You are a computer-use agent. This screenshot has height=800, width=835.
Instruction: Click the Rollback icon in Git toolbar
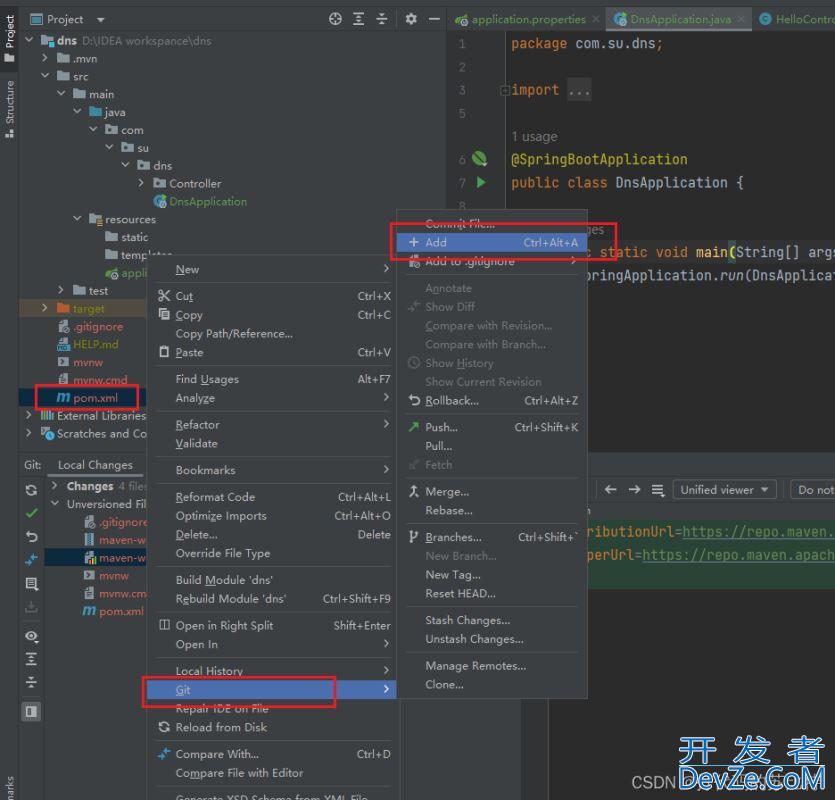(x=31, y=536)
